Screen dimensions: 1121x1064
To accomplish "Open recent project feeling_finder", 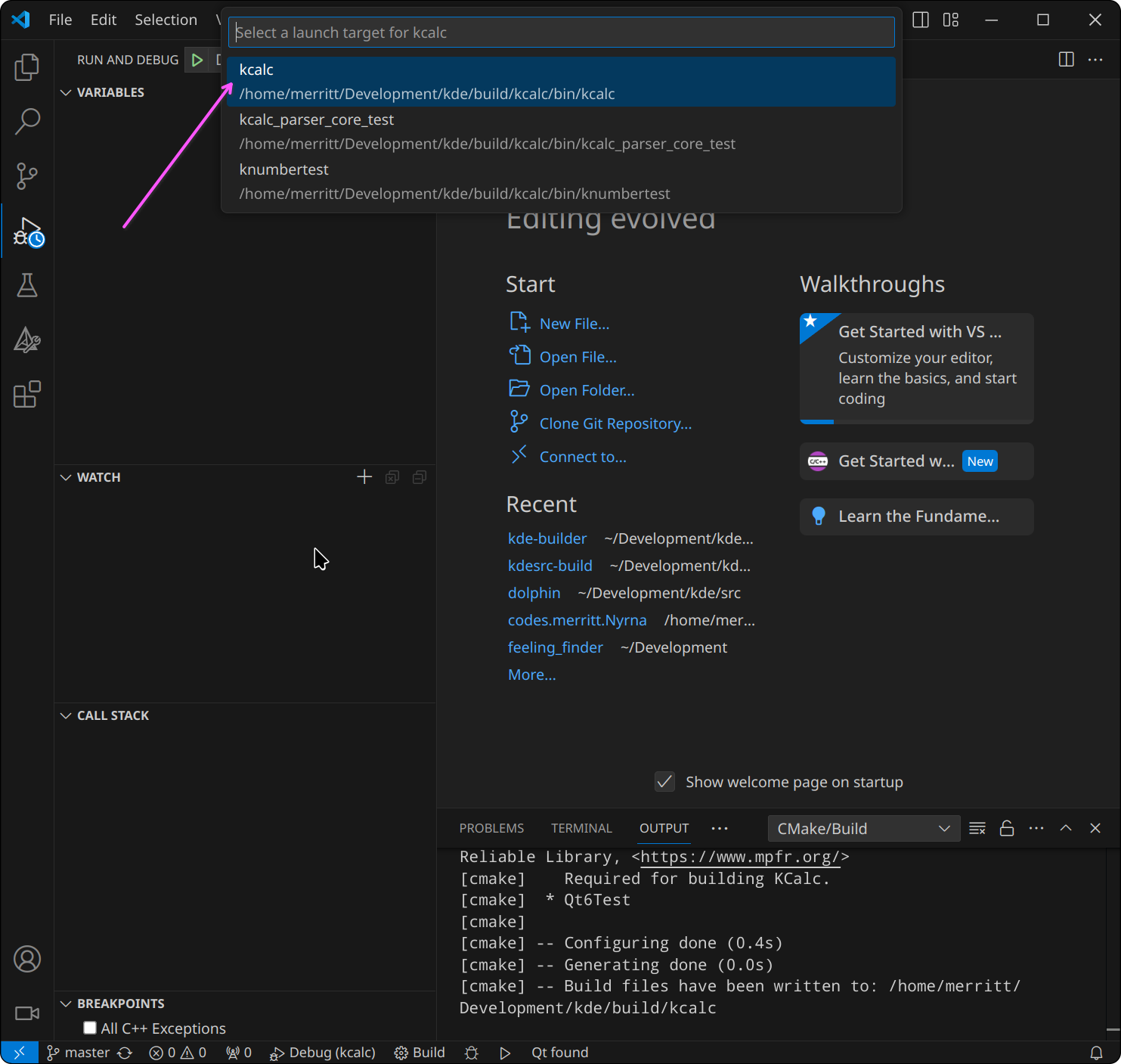I will point(556,647).
